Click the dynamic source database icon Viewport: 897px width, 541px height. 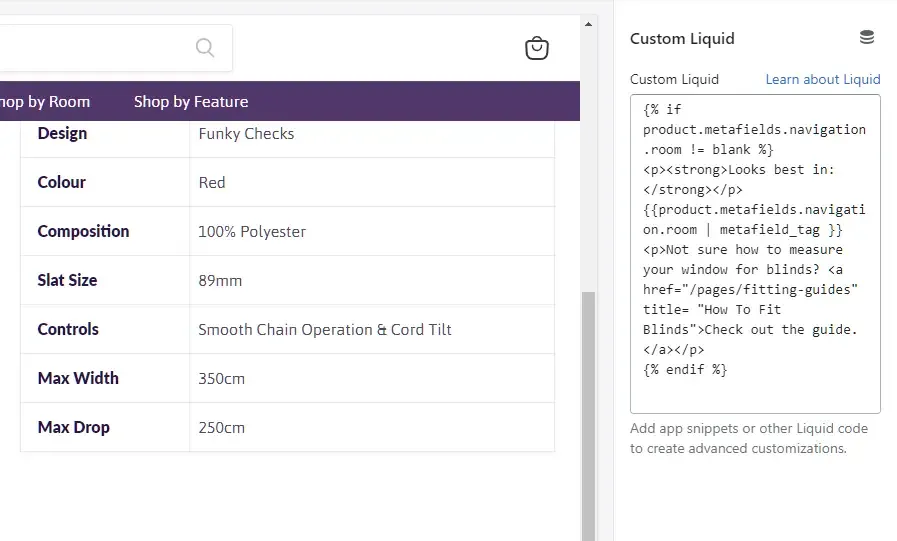[867, 38]
